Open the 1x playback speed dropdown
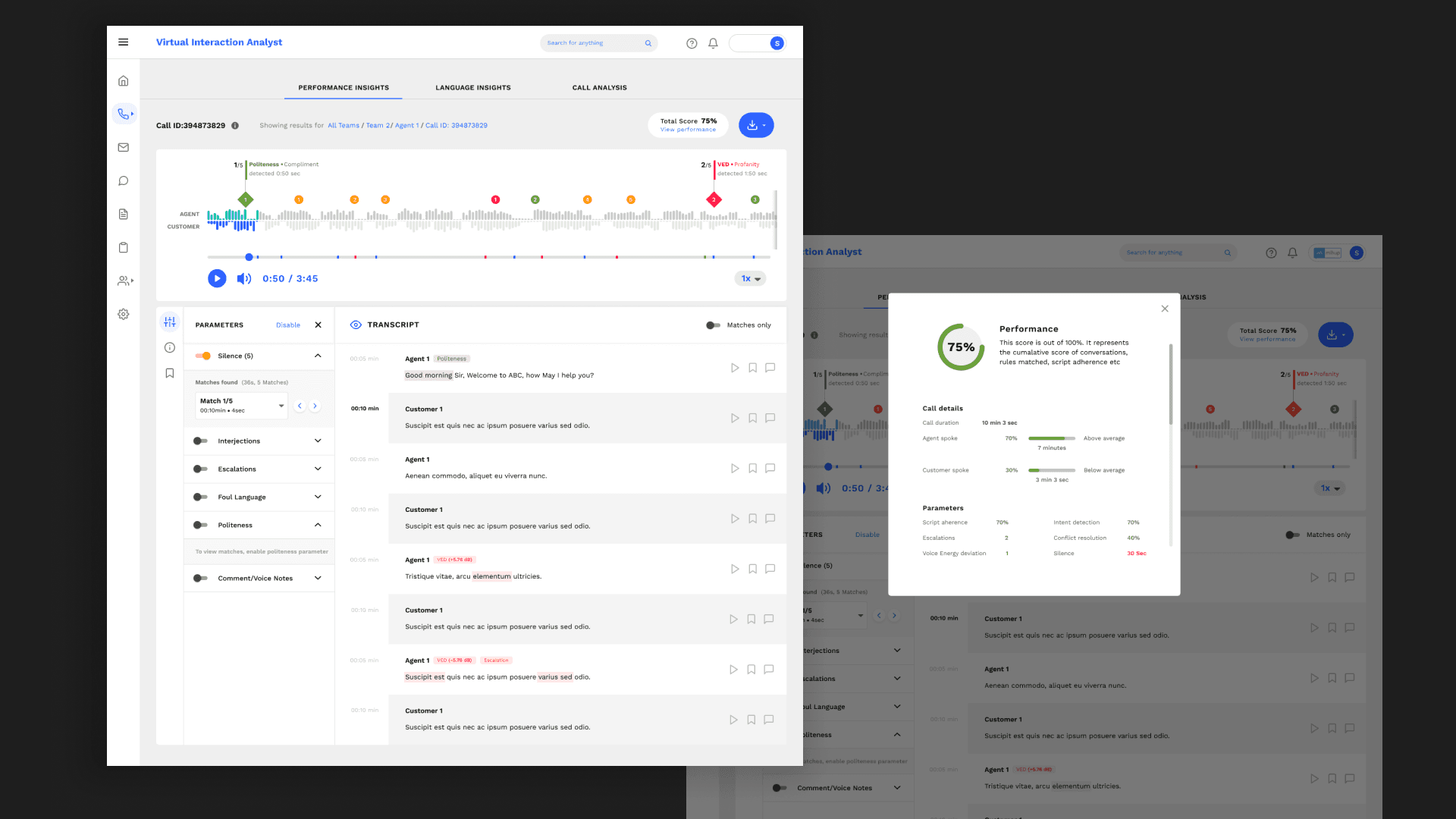This screenshot has height=819, width=1456. pyautogui.click(x=750, y=278)
